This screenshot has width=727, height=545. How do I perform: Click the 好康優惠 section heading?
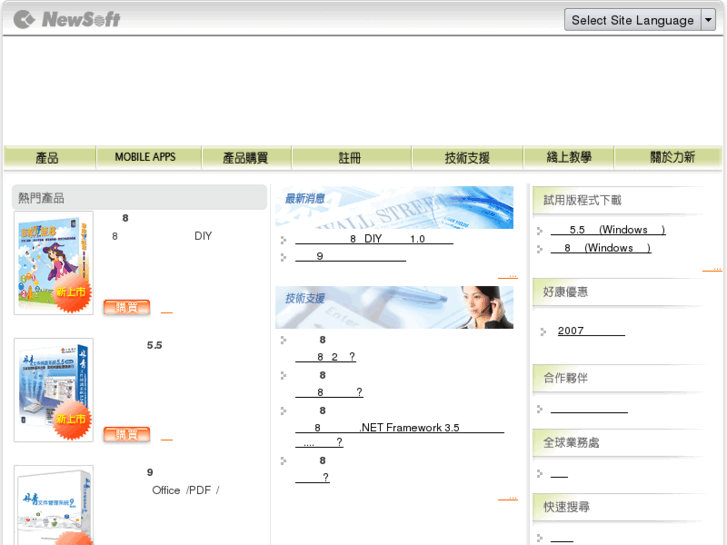pyautogui.click(x=565, y=292)
